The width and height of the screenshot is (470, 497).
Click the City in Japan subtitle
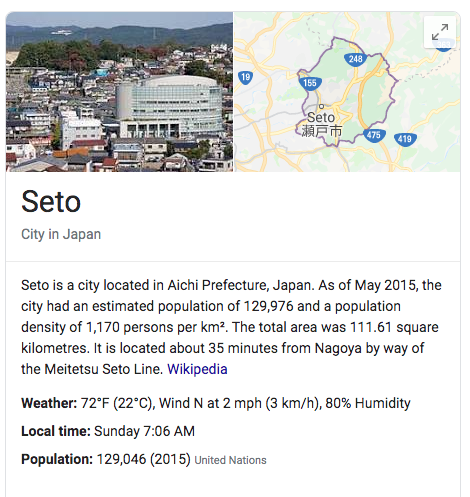61,234
